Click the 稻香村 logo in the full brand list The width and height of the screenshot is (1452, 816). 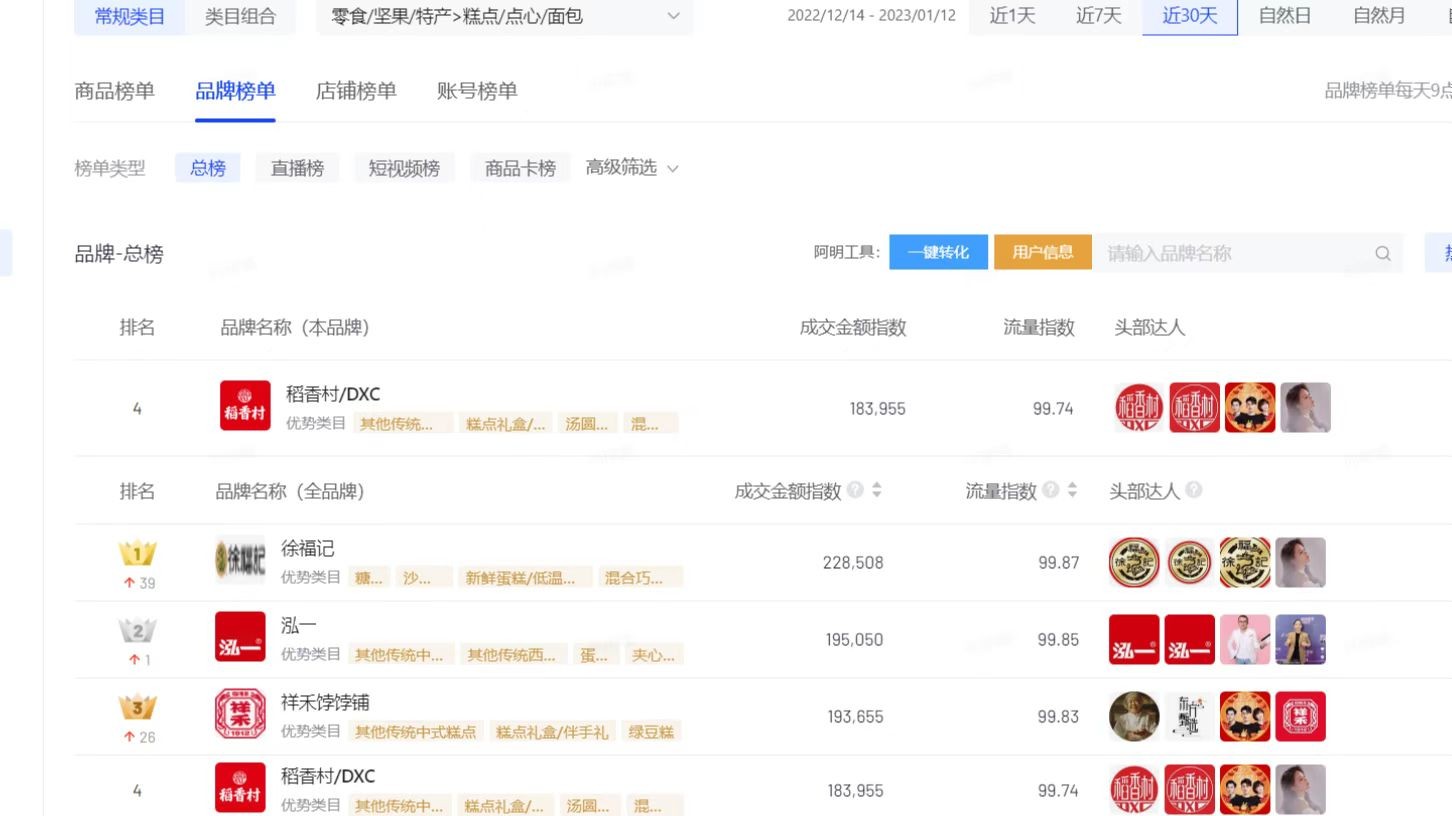[240, 788]
